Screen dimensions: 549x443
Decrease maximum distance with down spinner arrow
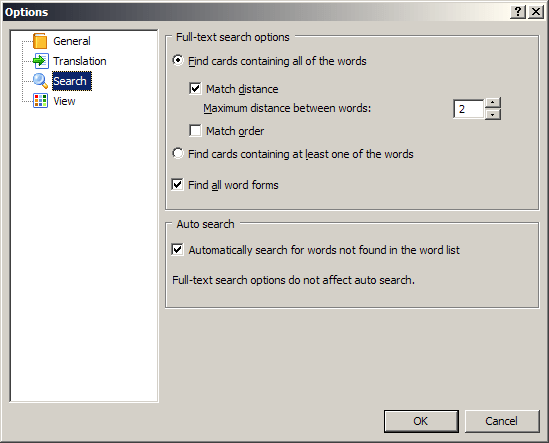pos(493,115)
